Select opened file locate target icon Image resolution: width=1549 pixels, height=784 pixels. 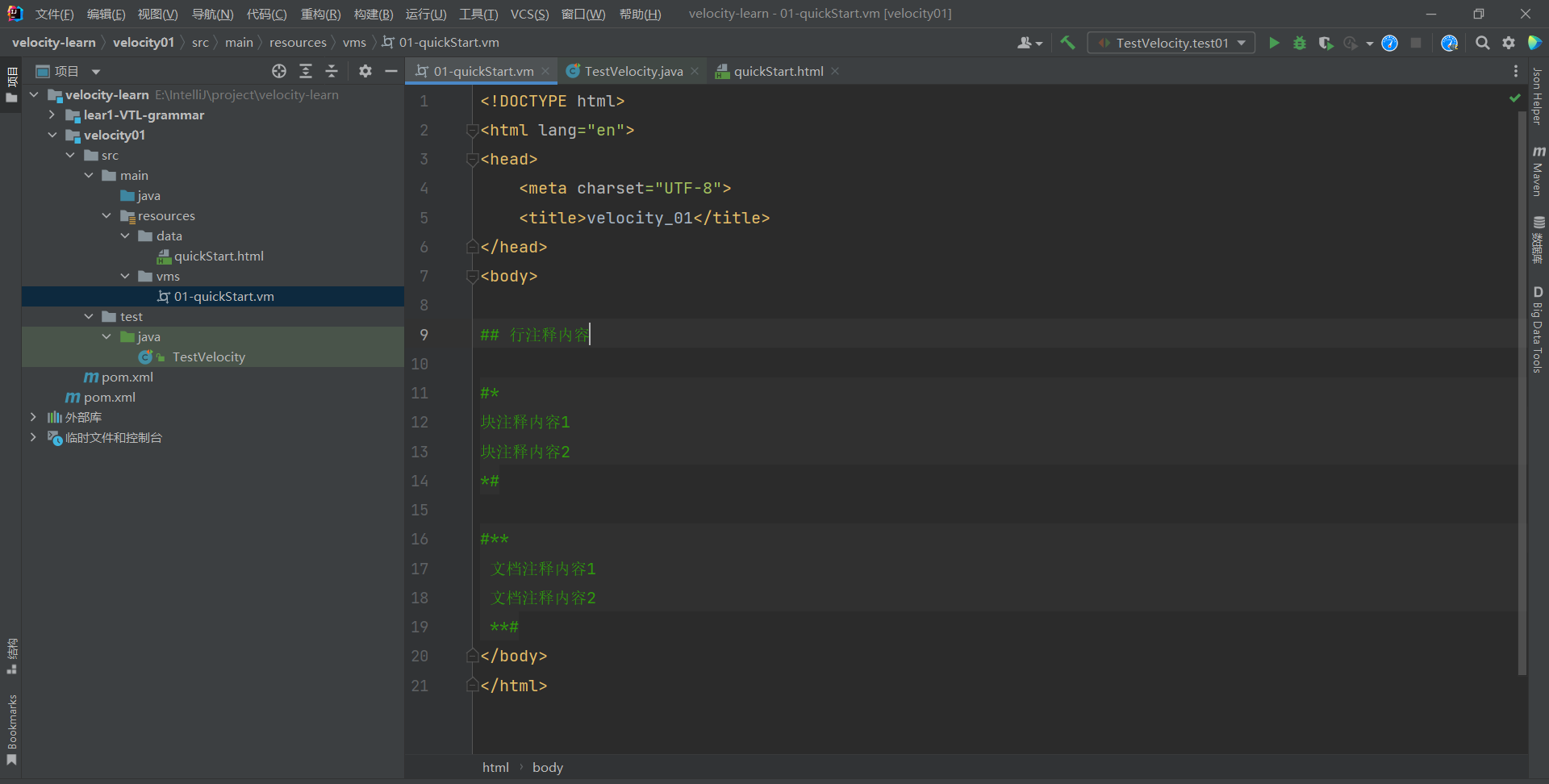(279, 71)
